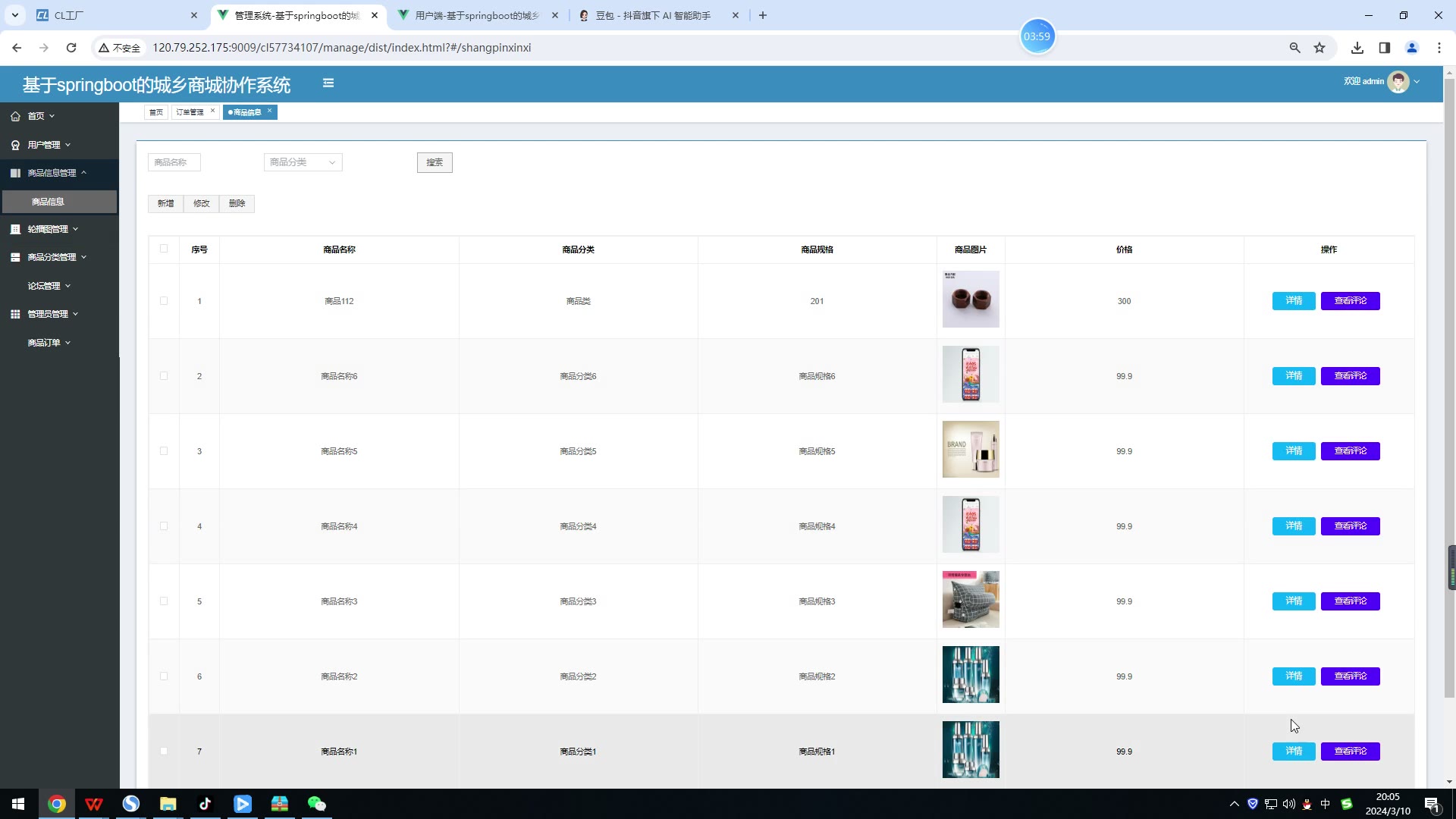
Task: Expand the 轮播图管理 sidebar menu
Action: [x=59, y=229]
